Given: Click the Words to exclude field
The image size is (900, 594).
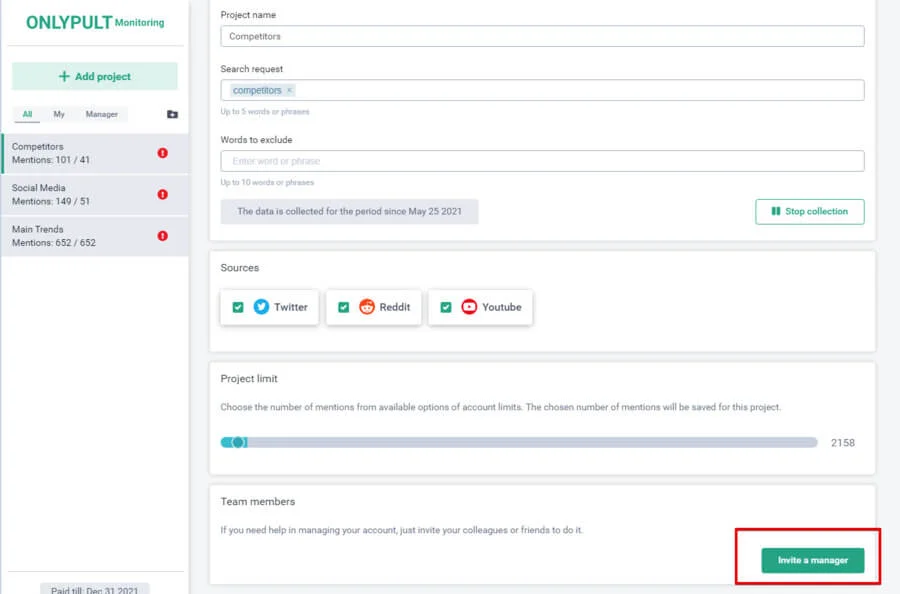Looking at the screenshot, I should (x=542, y=161).
